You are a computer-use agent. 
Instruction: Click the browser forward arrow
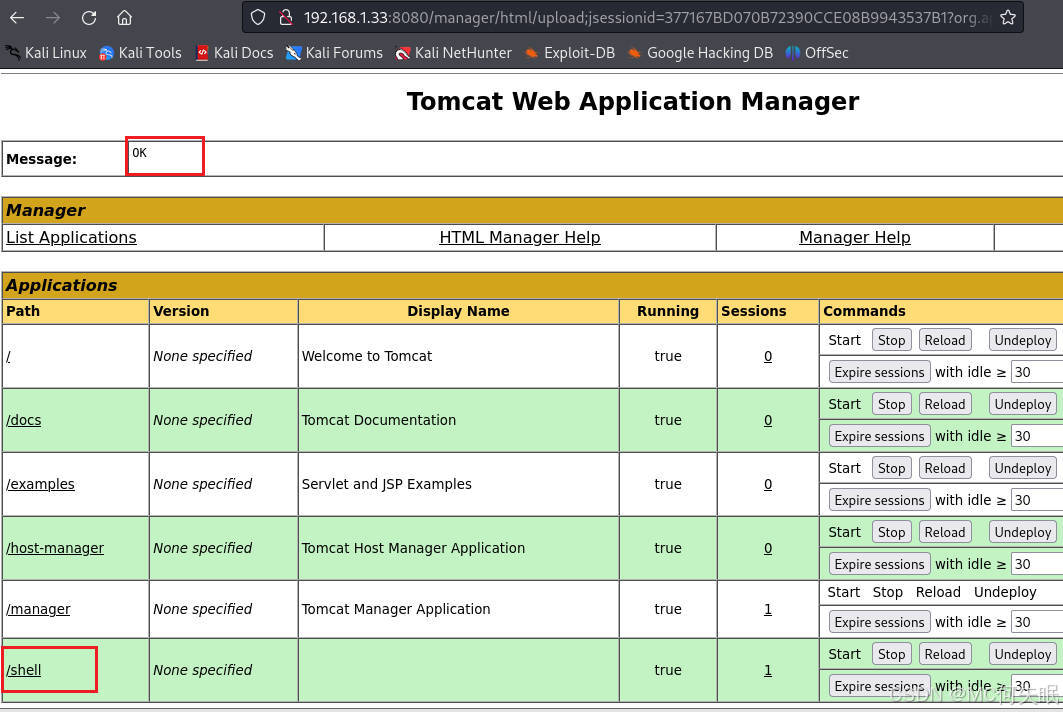point(53,18)
